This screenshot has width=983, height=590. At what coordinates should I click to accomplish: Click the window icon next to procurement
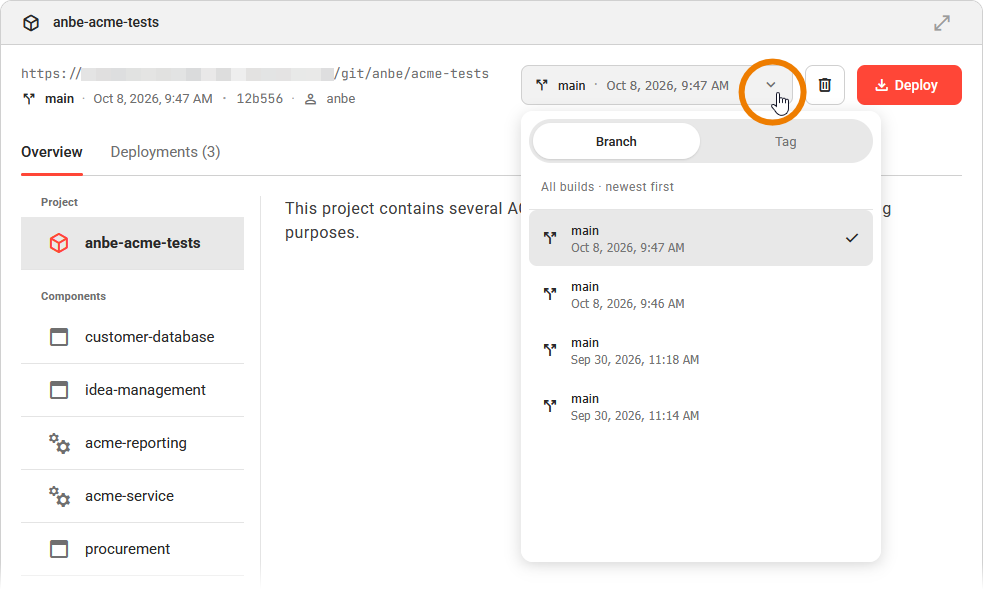click(59, 549)
